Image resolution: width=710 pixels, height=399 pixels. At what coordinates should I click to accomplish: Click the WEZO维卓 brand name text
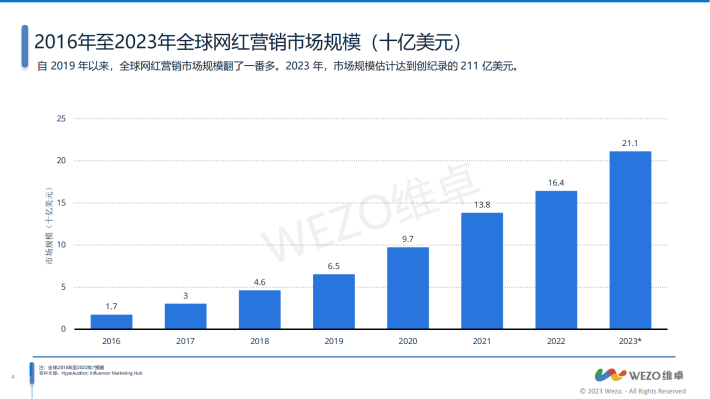tap(656, 375)
